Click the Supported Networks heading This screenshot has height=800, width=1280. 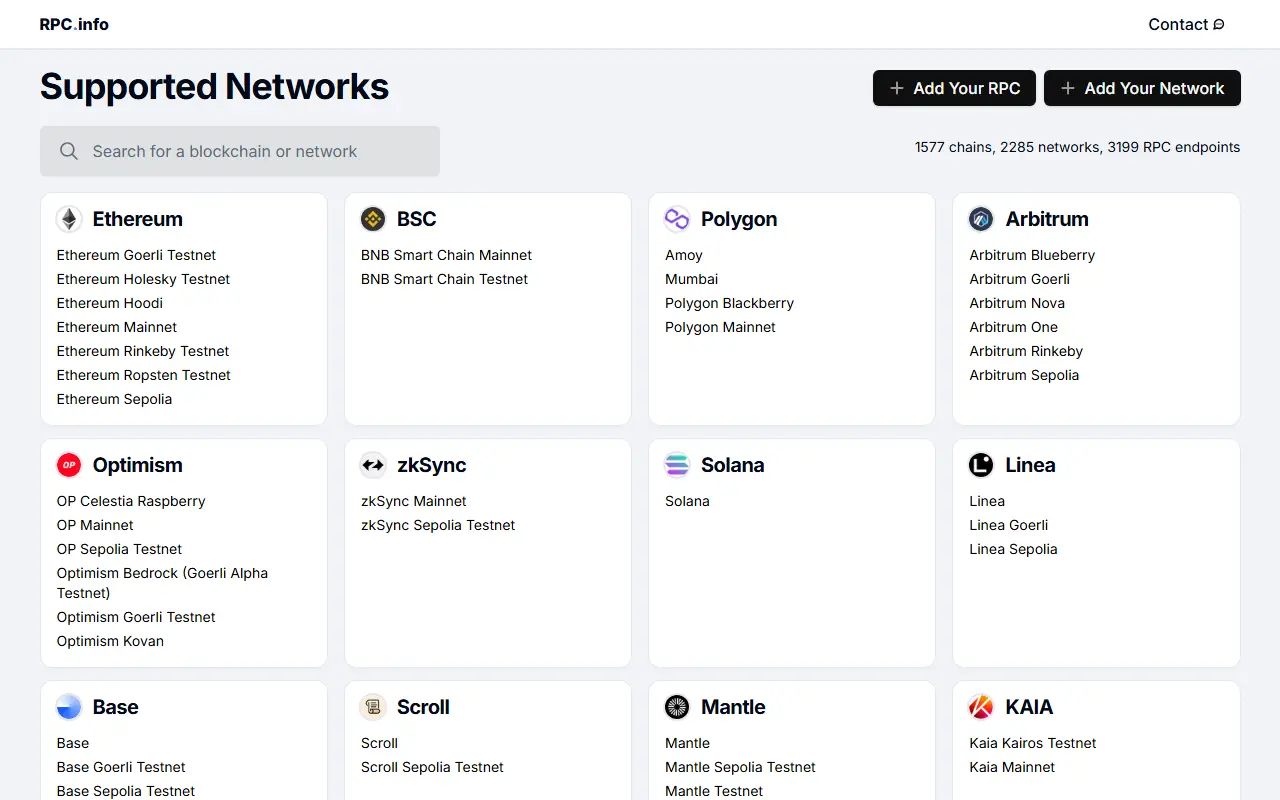(214, 87)
